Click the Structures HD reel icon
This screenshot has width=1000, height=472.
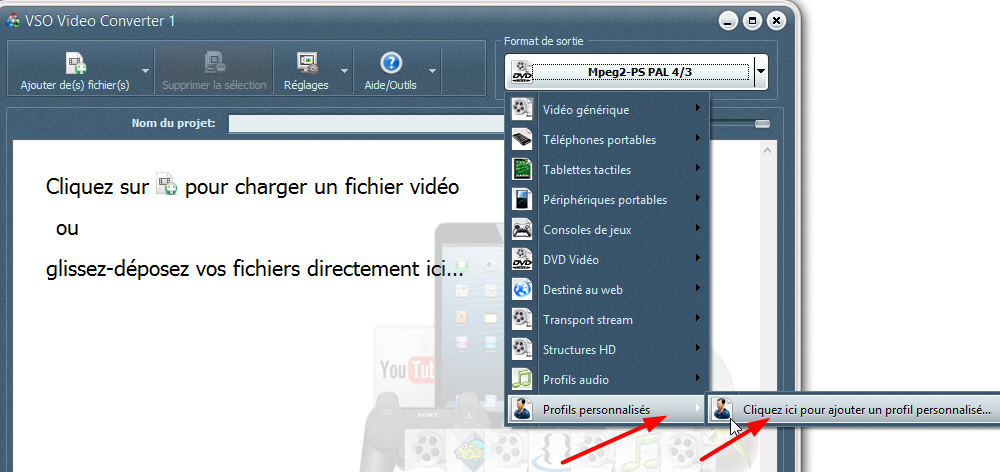(522, 350)
